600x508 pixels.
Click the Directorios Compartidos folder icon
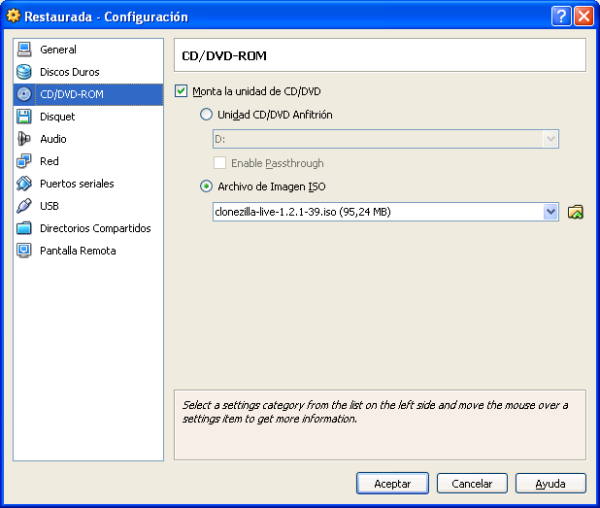(x=24, y=228)
